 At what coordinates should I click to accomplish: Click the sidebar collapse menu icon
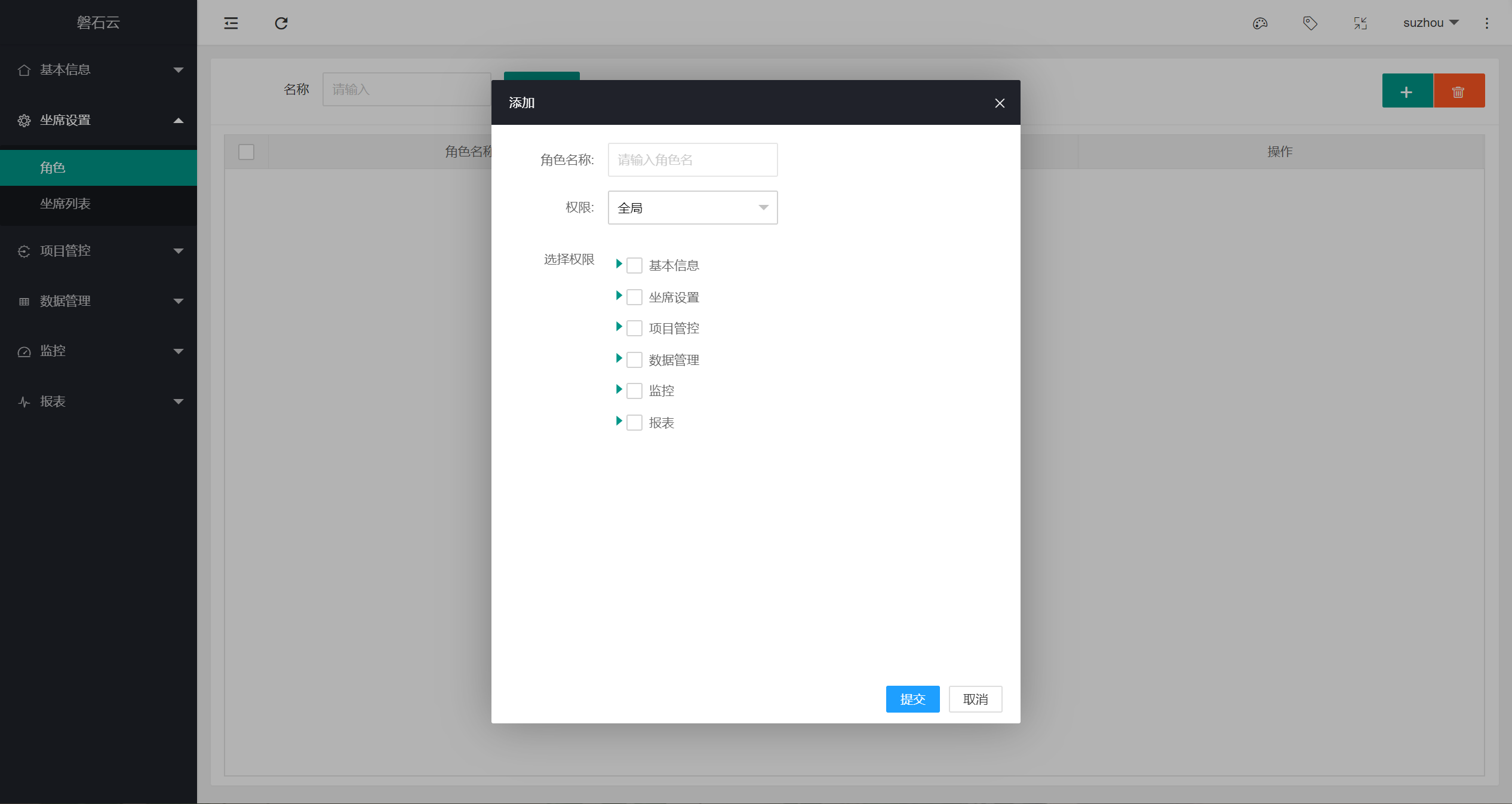pyautogui.click(x=231, y=23)
